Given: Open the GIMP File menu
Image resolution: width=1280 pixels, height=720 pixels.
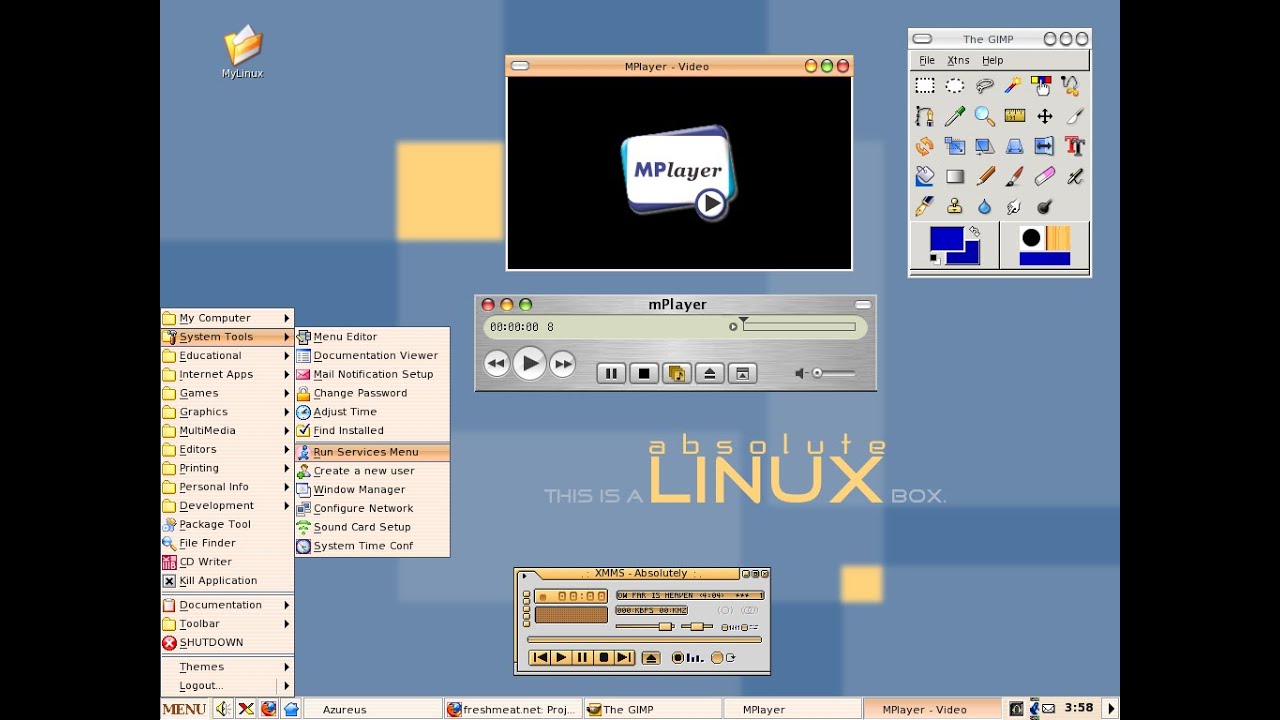Looking at the screenshot, I should 927,60.
